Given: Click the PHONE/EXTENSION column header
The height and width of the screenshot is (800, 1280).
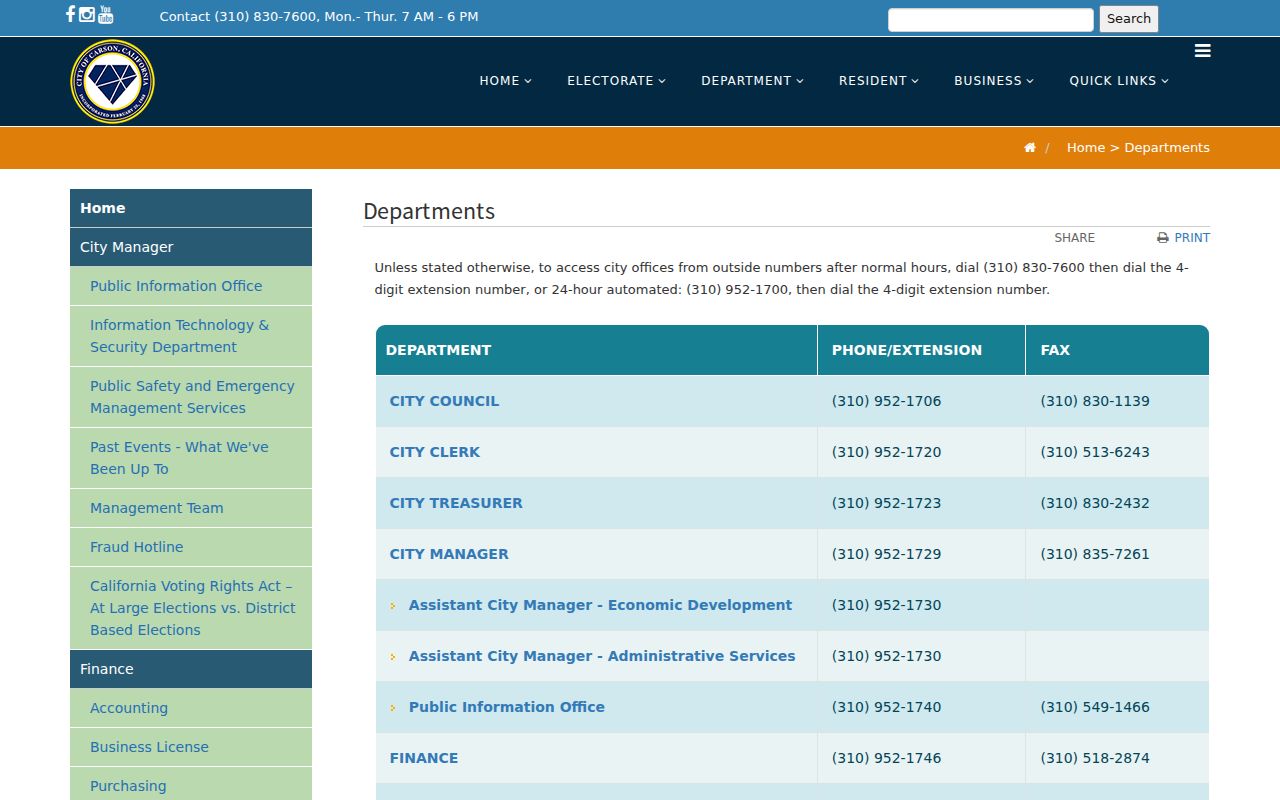Looking at the screenshot, I should click(x=922, y=350).
